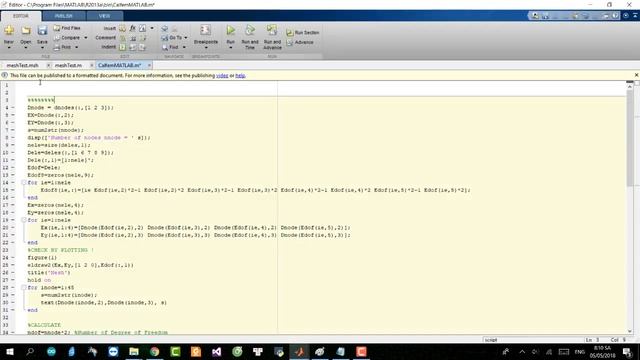640x360 pixels.
Task: Click the scrollbar down arrow
Action: tap(630, 331)
